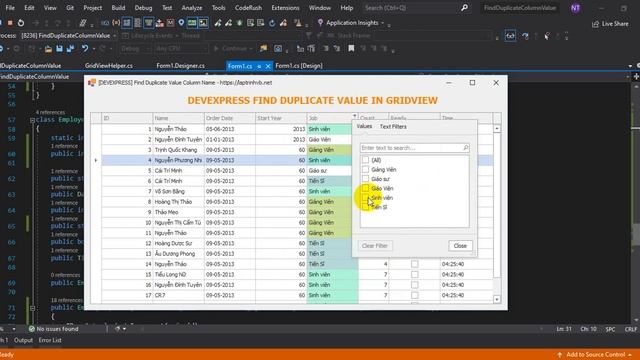The width and height of the screenshot is (640, 360).
Task: Open file using the folder toolbar icon
Action: pyautogui.click(x=48, y=49)
